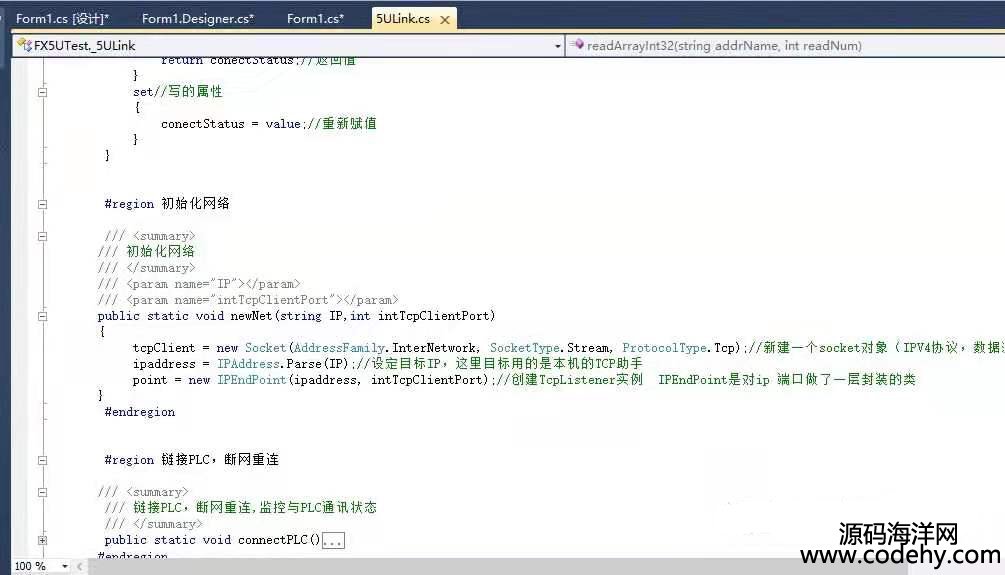The height and width of the screenshot is (575, 1005).
Task: Open the 100 % zoom level dropdown
Action: 65,566
